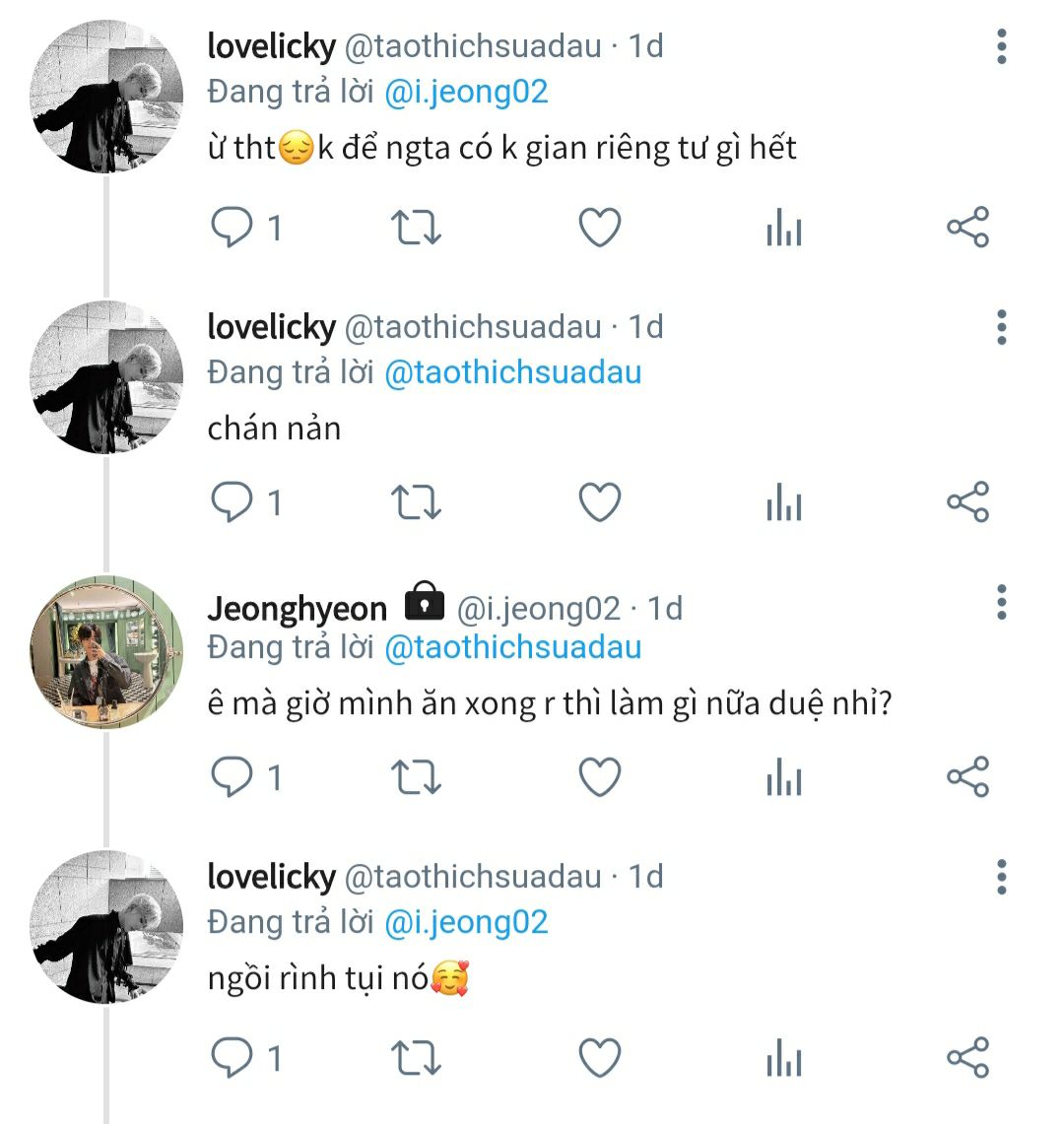This screenshot has height=1124, width=1064.
Task: Open @i.jeong02 mention link in top tweet
Action: [465, 92]
